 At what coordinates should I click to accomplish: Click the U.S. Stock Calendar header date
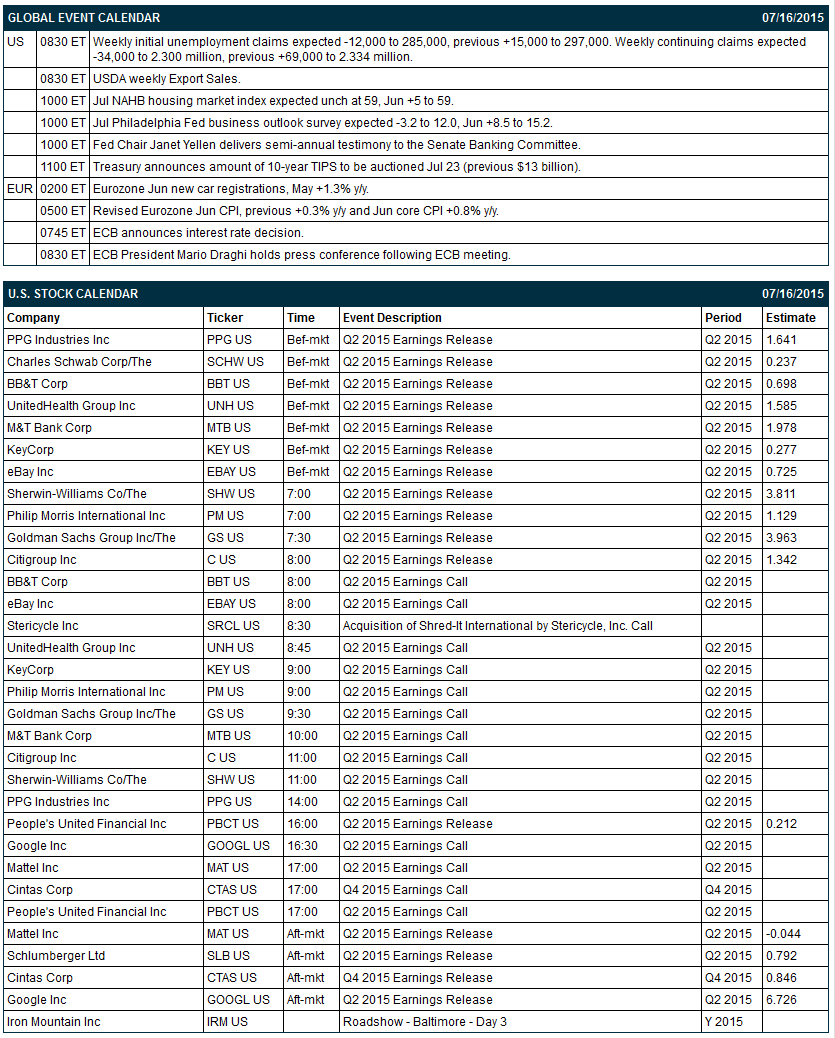coord(793,294)
